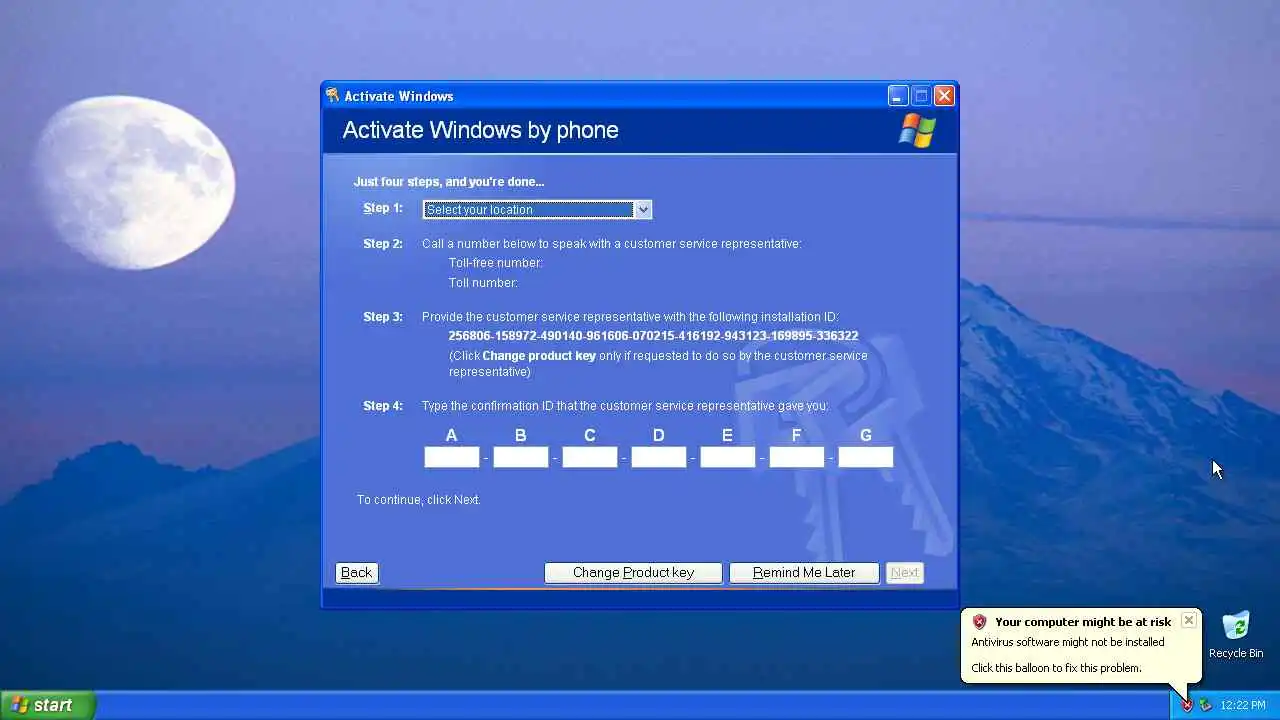Choose Remind Me Later
The height and width of the screenshot is (720, 1280).
point(804,573)
